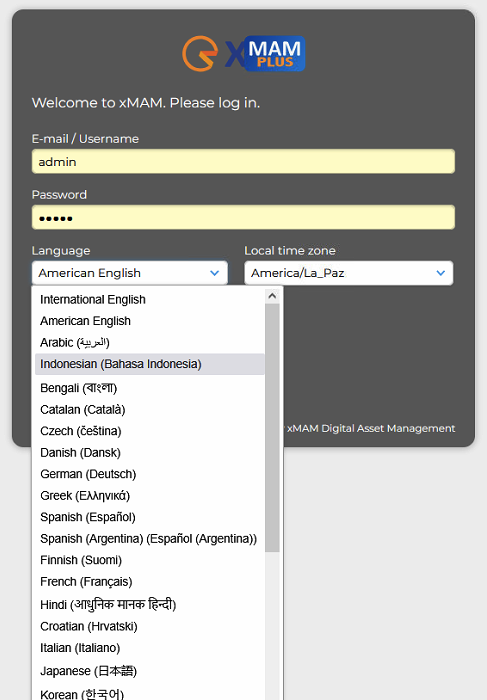Click the Language dropdown chevron arrow

click(215, 273)
